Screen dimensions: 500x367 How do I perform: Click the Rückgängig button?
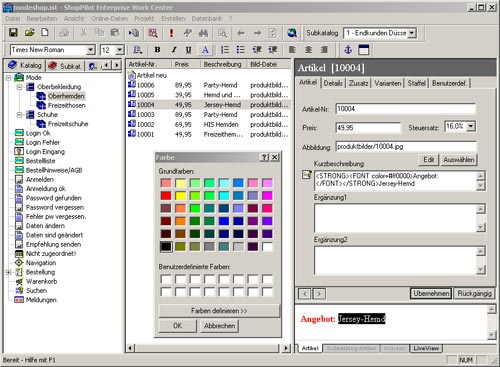[x=474, y=293]
